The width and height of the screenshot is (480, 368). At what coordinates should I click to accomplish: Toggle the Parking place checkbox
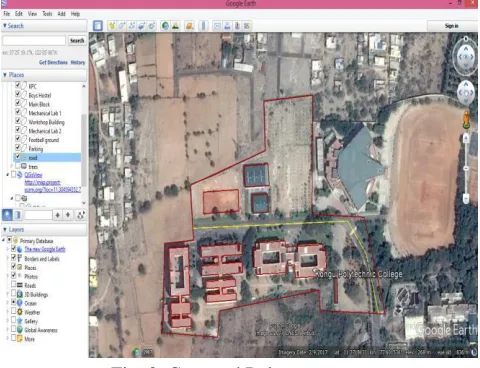[x=18, y=148]
